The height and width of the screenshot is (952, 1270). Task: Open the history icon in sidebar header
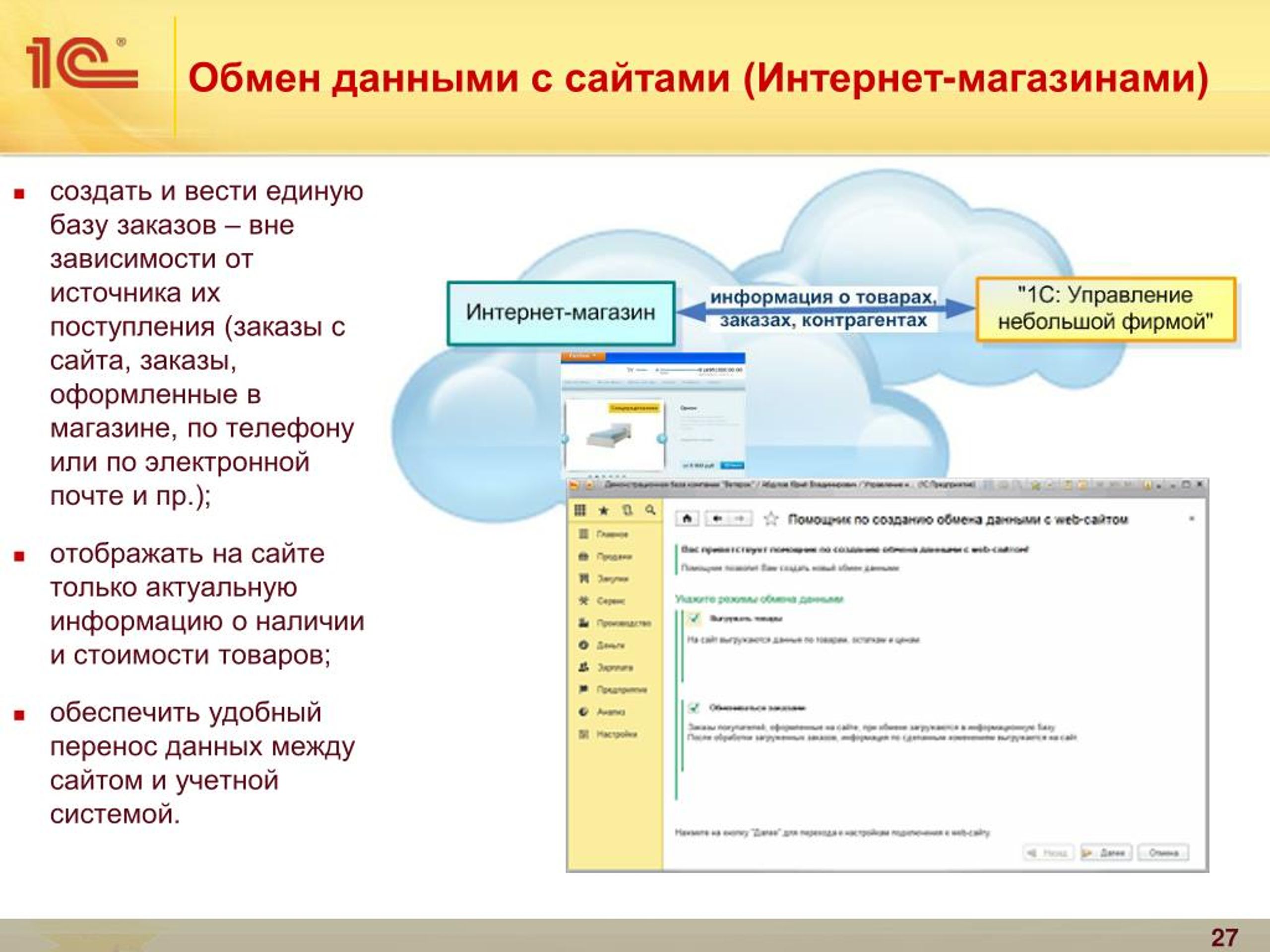point(627,510)
